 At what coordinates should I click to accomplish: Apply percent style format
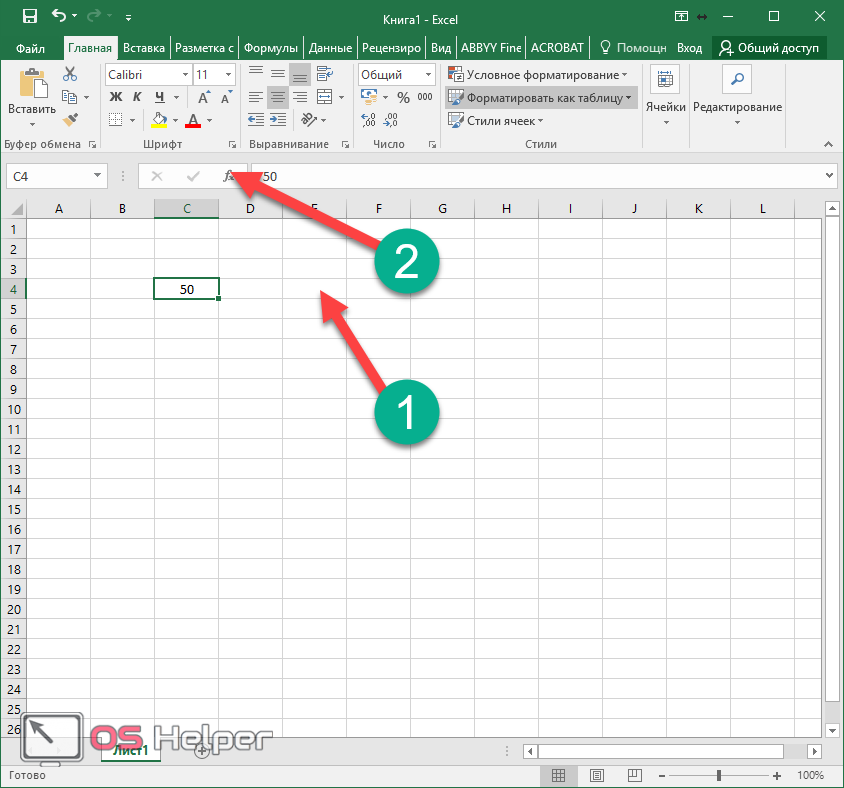pos(403,97)
